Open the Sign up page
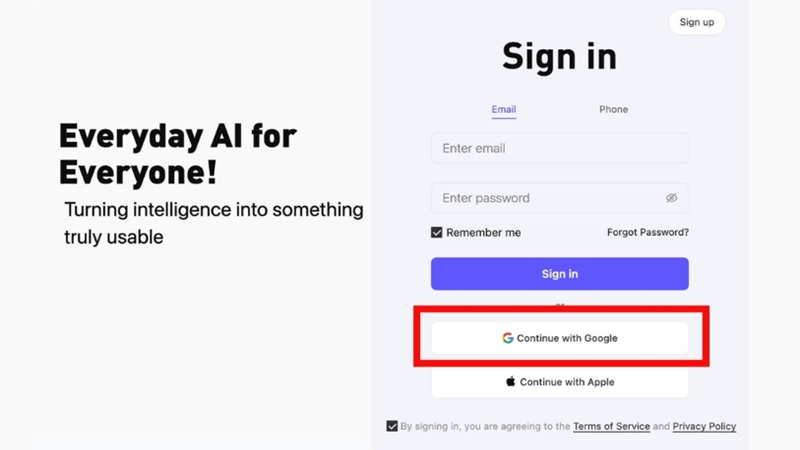Viewport: 800px width, 450px height. point(697,22)
